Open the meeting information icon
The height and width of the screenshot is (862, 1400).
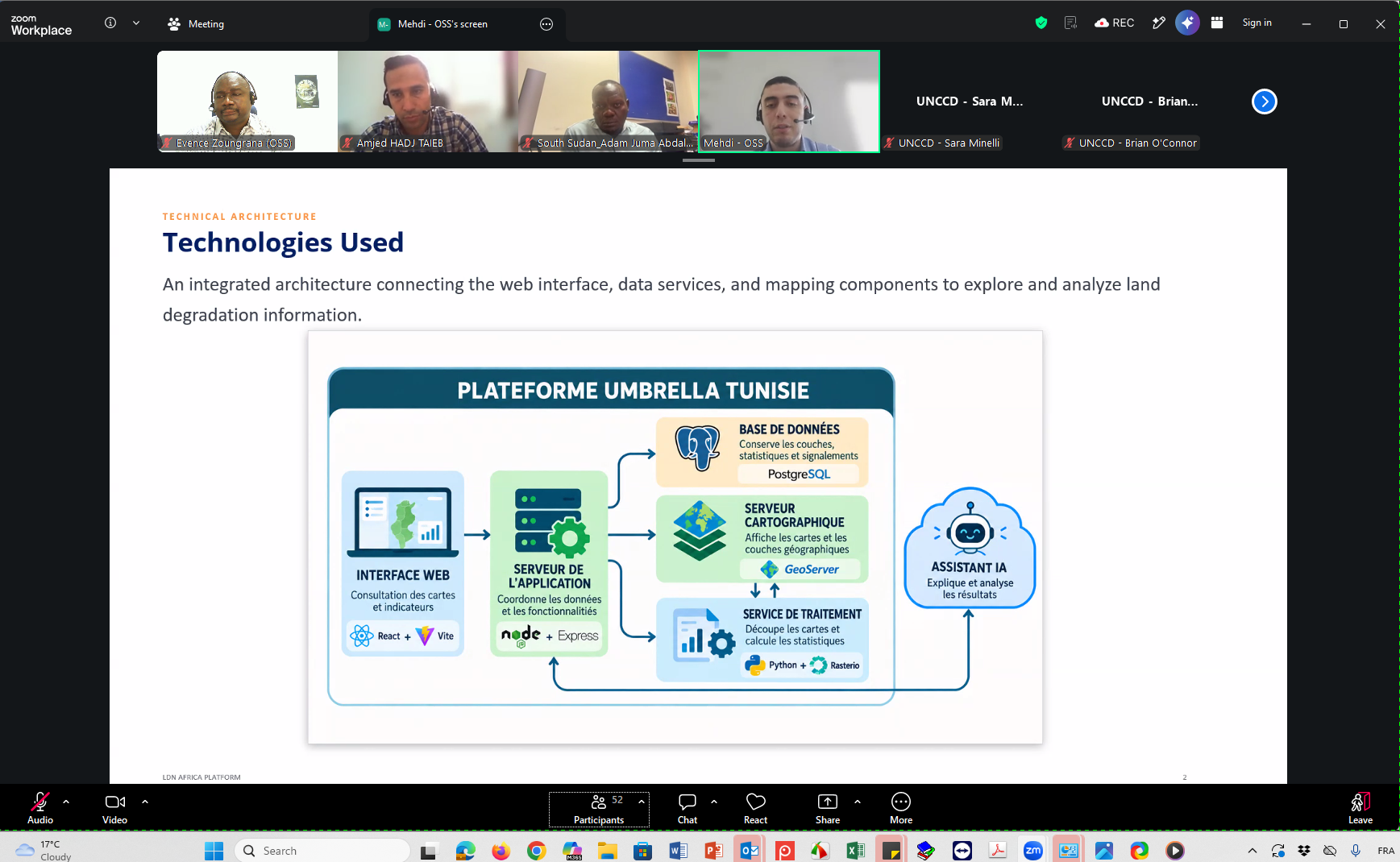(110, 23)
